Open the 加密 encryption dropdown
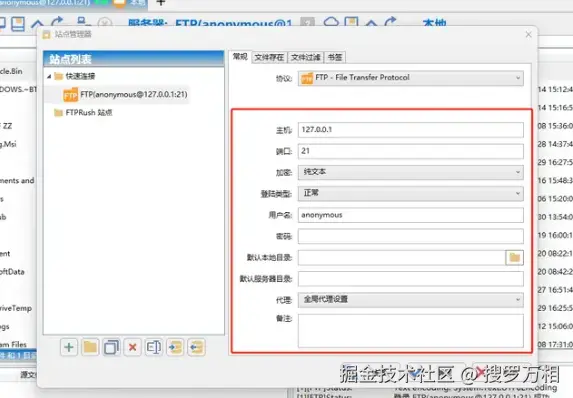 410,172
